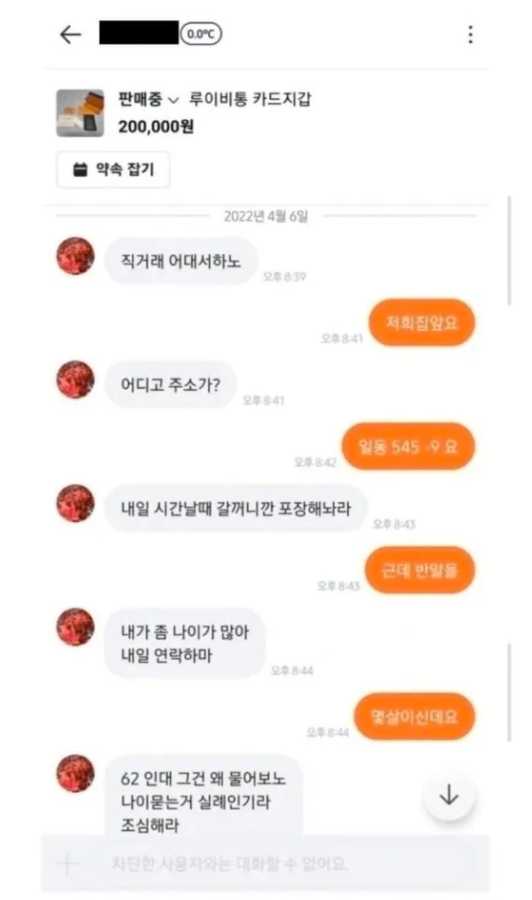Select the orange 저희집앞요 message bubble
Screen dimensions: 532x900
[x=422, y=323]
